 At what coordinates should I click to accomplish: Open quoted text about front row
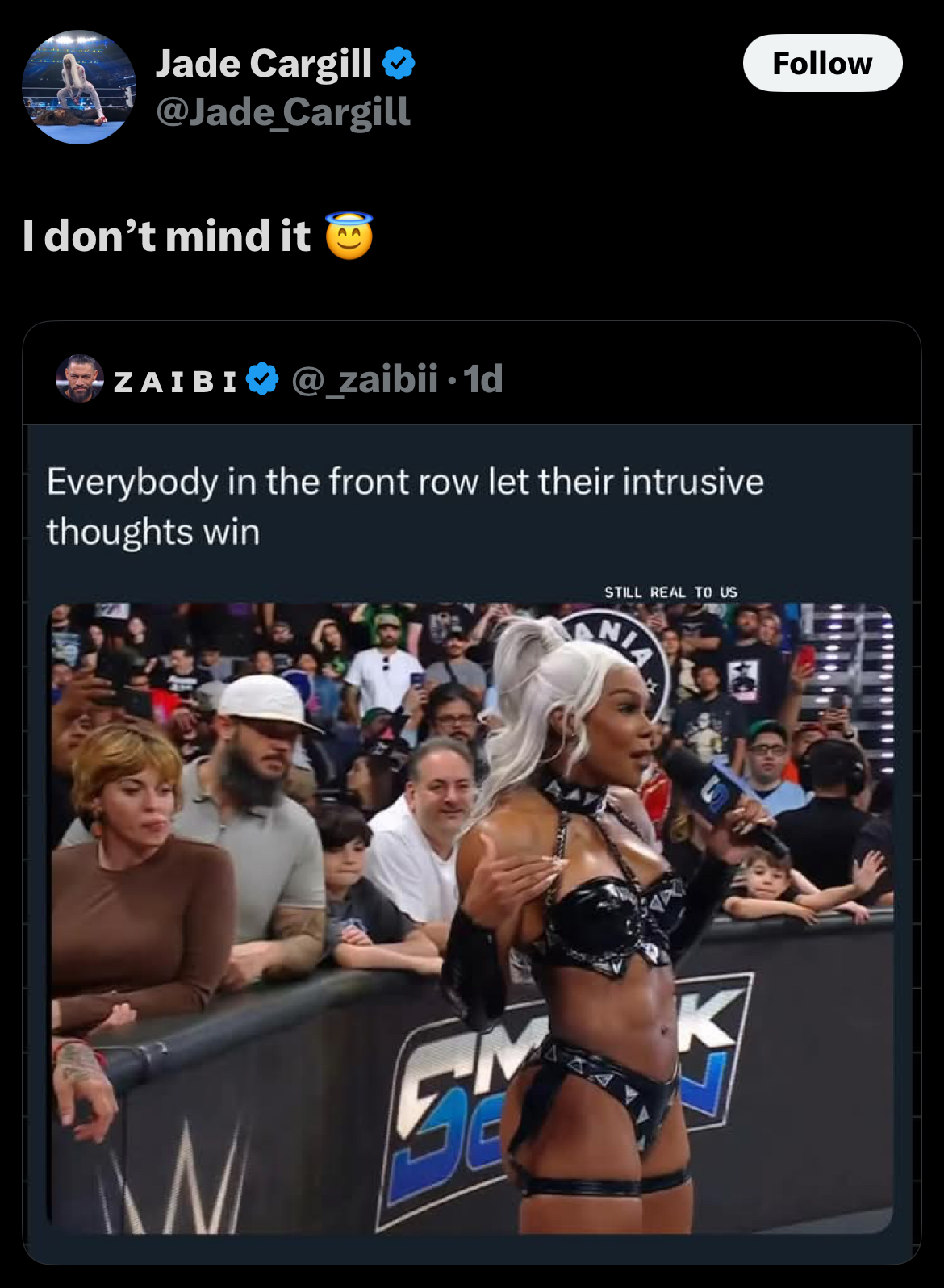click(x=405, y=506)
